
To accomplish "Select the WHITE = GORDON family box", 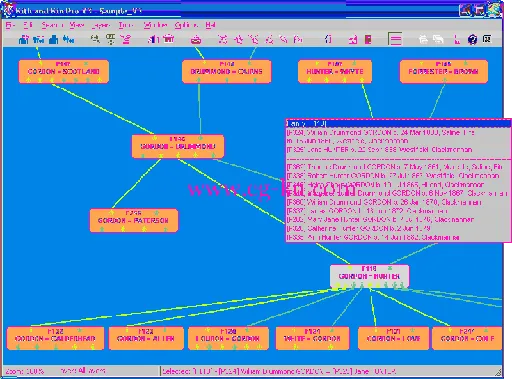I will coord(312,338).
